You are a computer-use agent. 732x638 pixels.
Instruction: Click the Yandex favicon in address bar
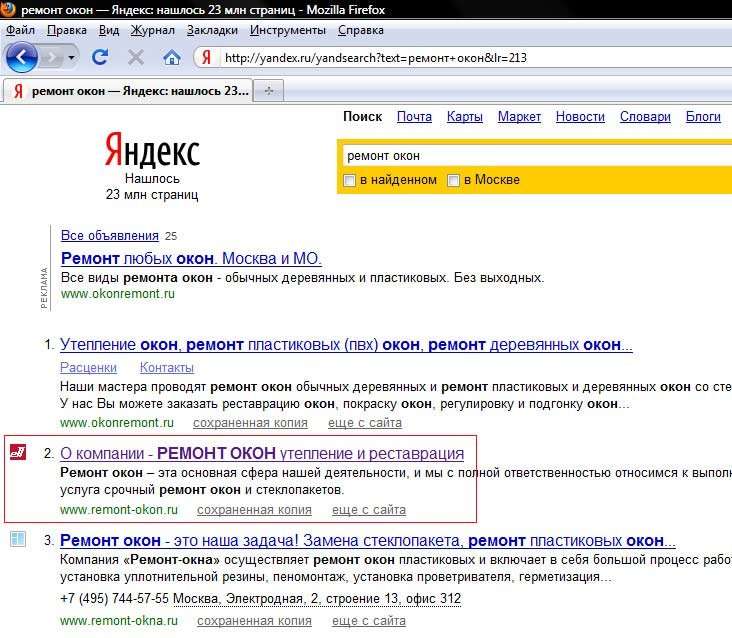point(206,57)
